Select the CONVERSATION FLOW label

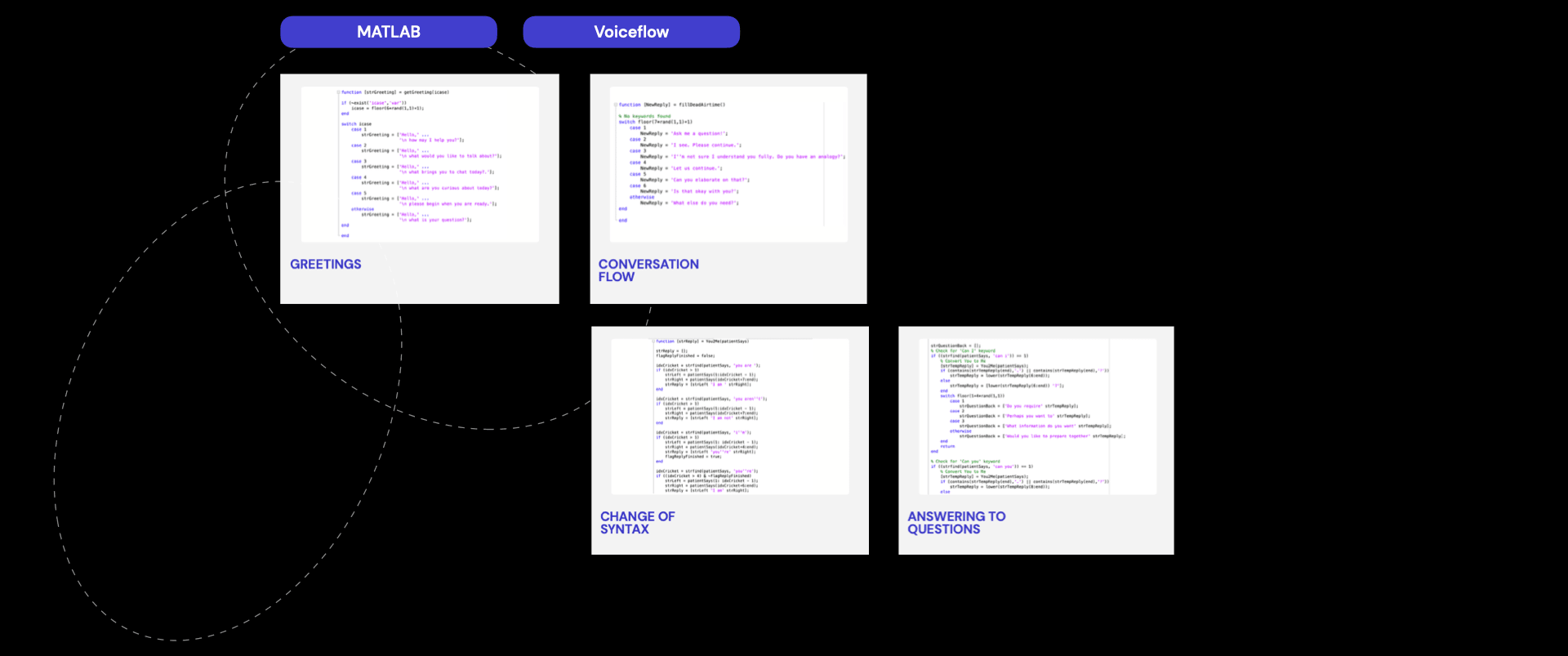pos(648,270)
